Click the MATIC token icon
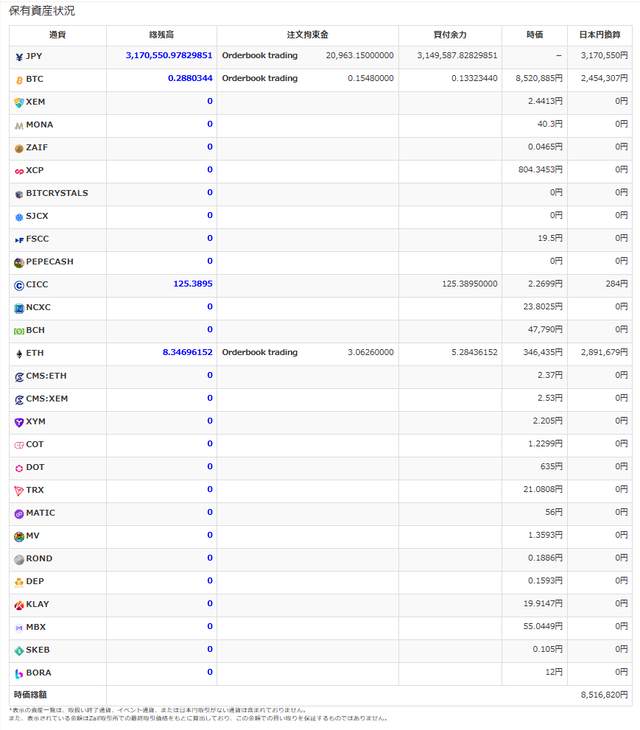Image resolution: width=640 pixels, height=730 pixels. point(19,514)
